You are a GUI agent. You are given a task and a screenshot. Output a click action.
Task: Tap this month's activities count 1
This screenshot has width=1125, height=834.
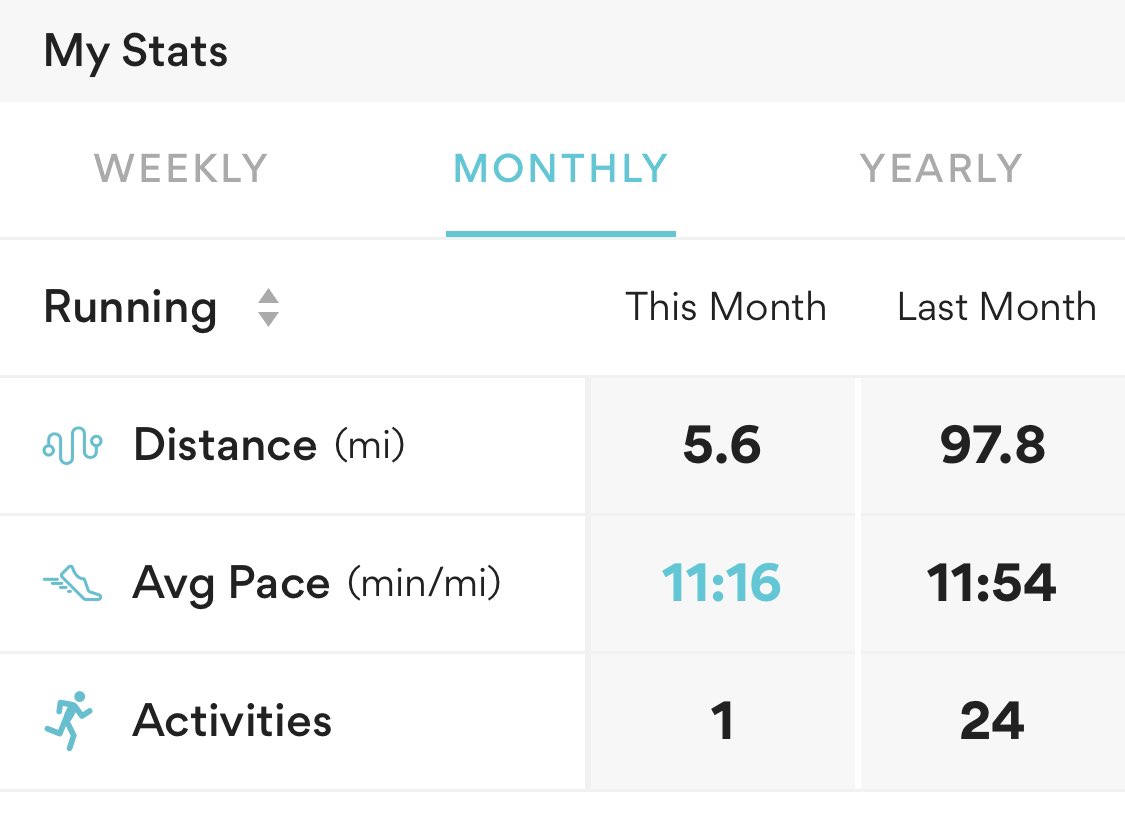click(722, 721)
